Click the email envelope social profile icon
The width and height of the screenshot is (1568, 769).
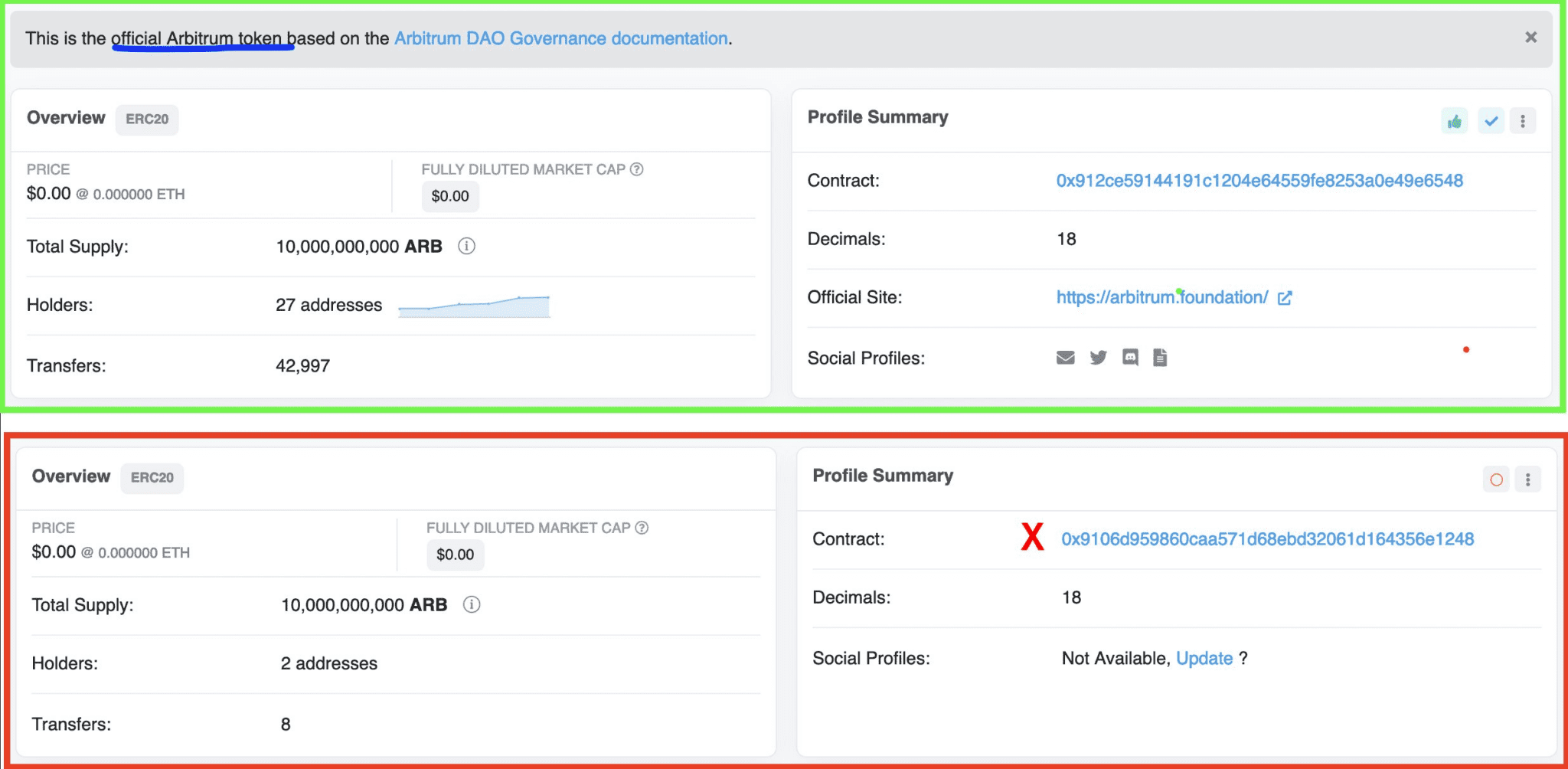click(1066, 358)
